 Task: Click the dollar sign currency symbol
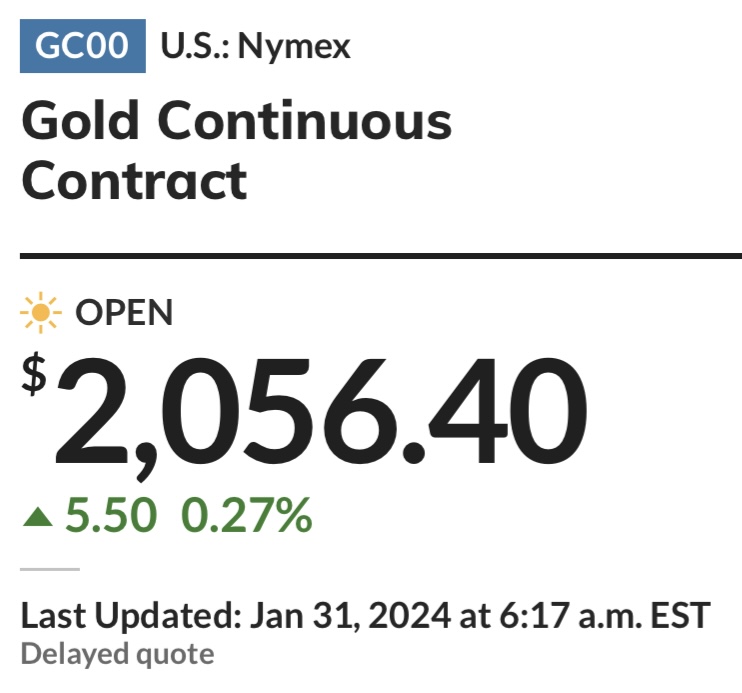tap(34, 374)
